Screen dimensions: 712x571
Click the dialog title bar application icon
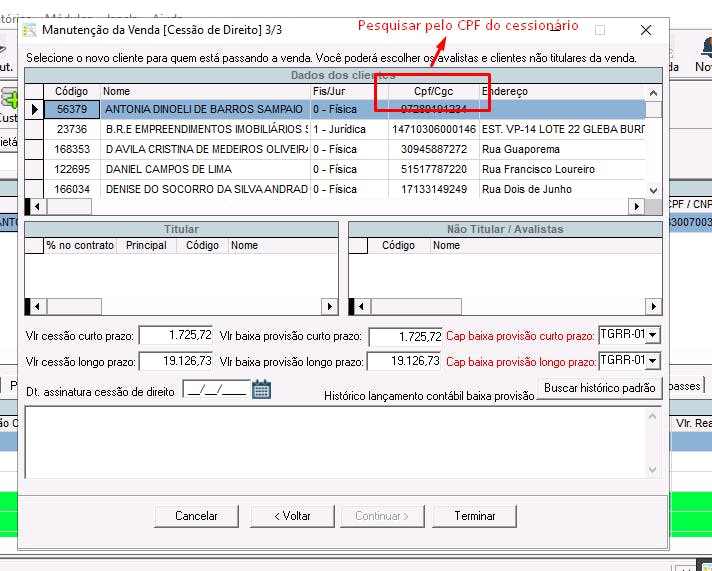tap(29, 30)
